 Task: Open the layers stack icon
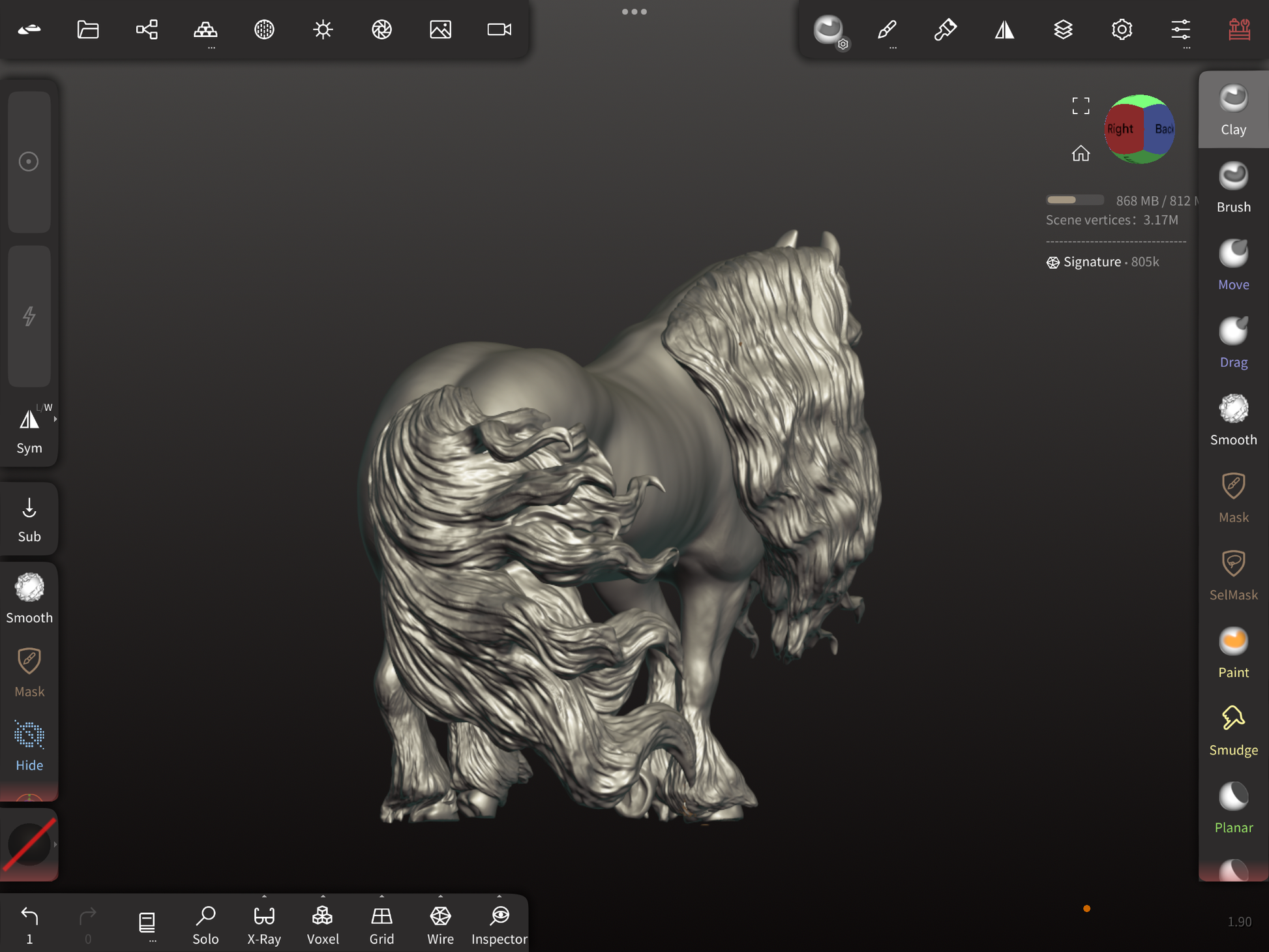[x=1063, y=30]
